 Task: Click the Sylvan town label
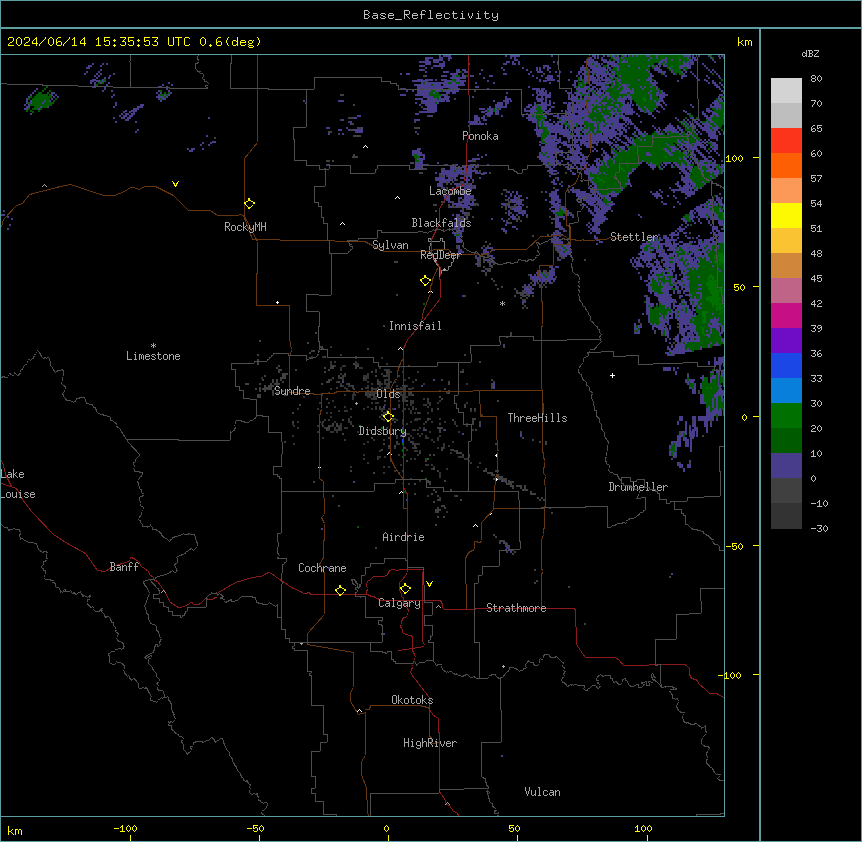(390, 245)
